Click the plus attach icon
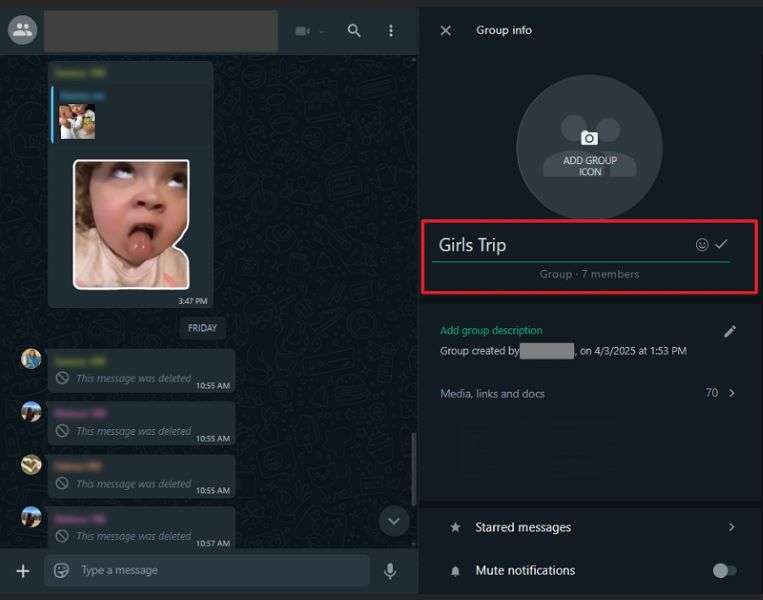Viewport: 763px width, 600px height. pos(23,571)
